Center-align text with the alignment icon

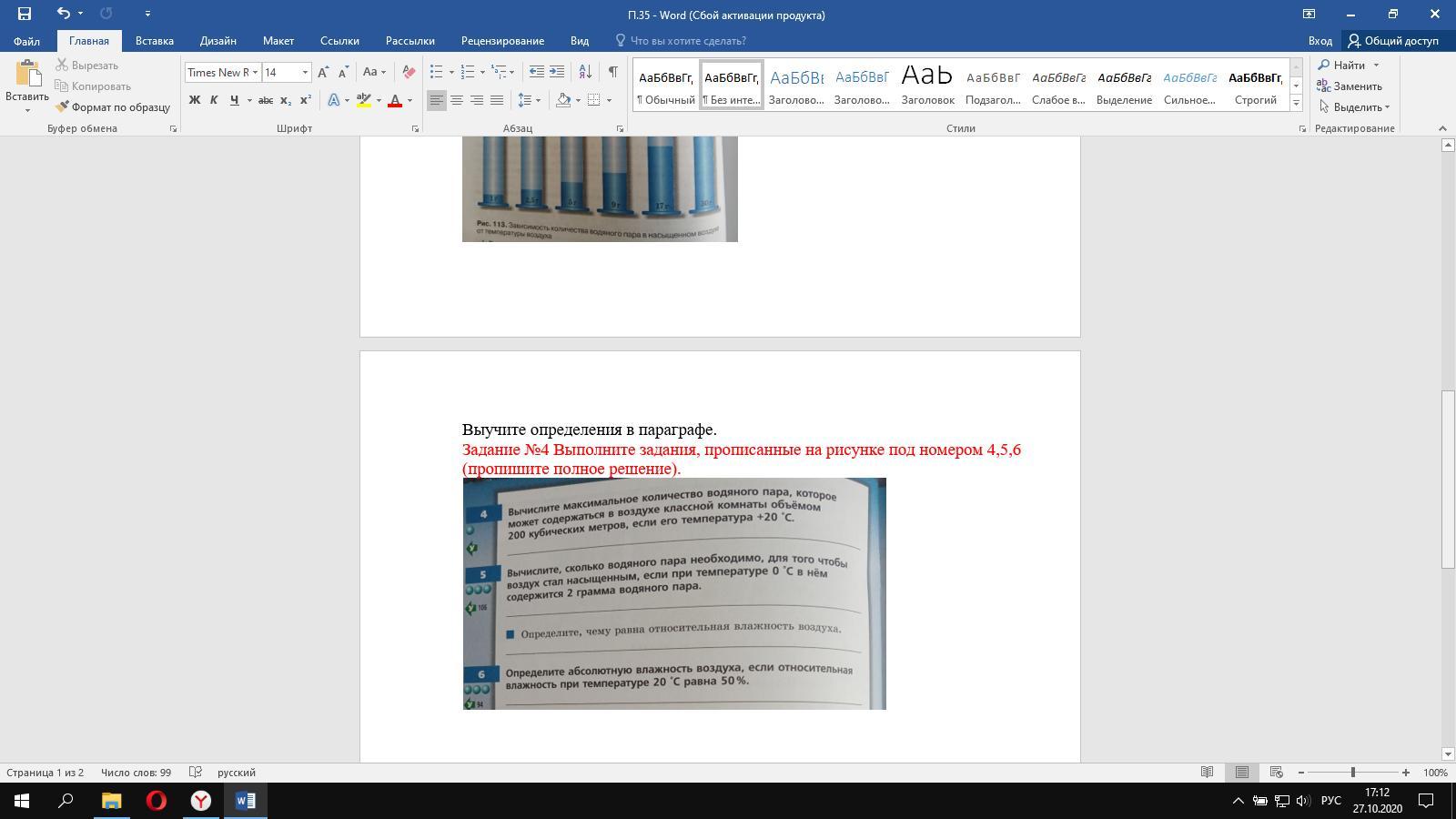tap(457, 100)
